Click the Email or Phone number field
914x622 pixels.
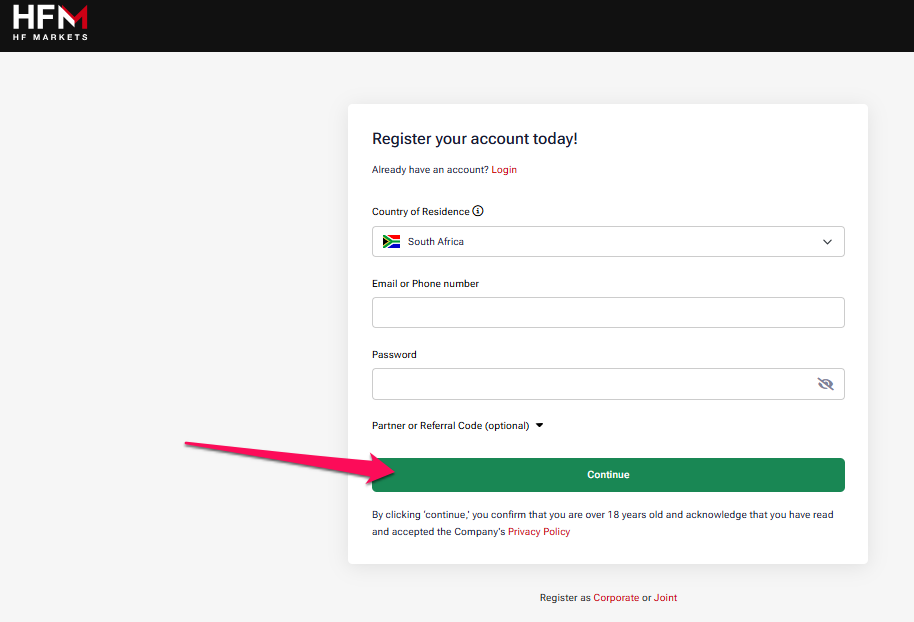pyautogui.click(x=608, y=312)
